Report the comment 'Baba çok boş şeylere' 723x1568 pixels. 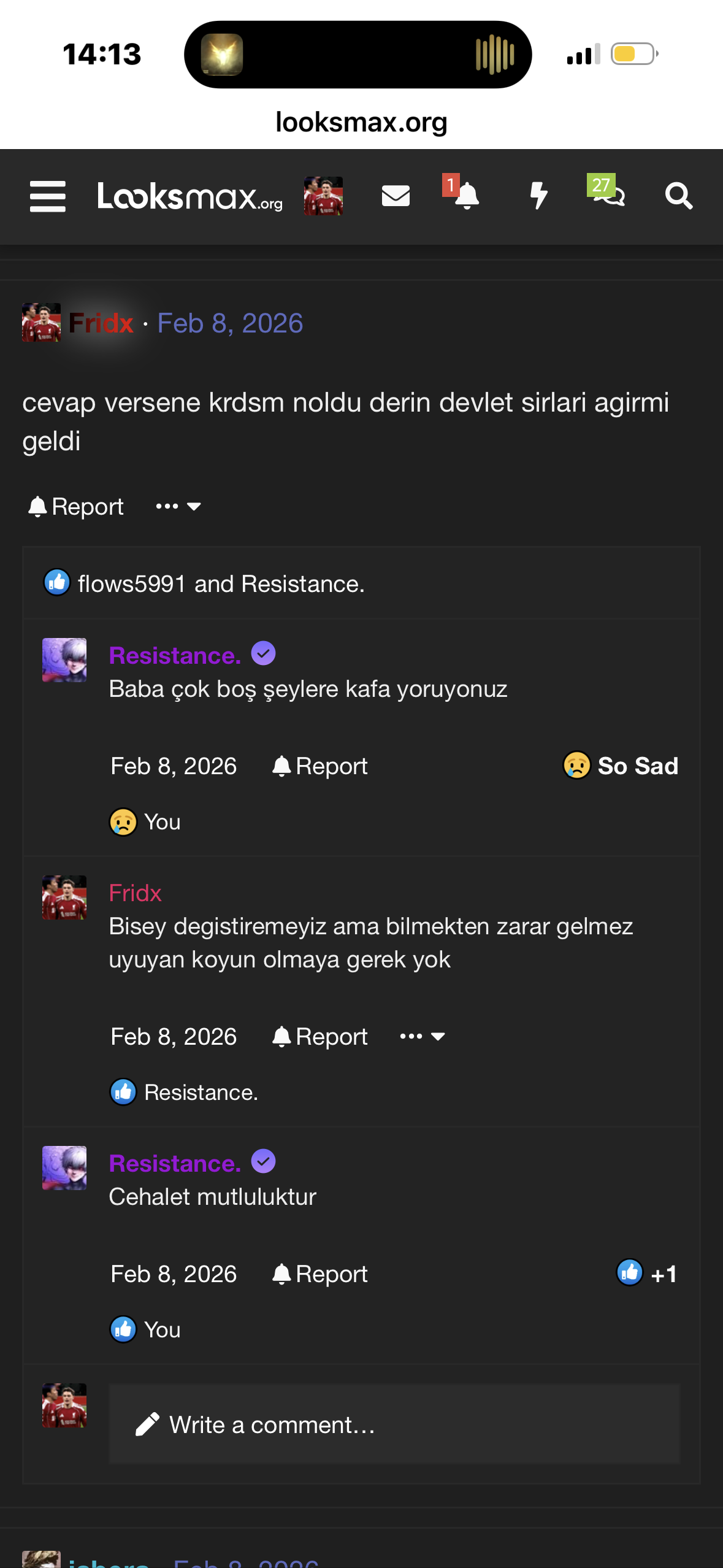319,766
